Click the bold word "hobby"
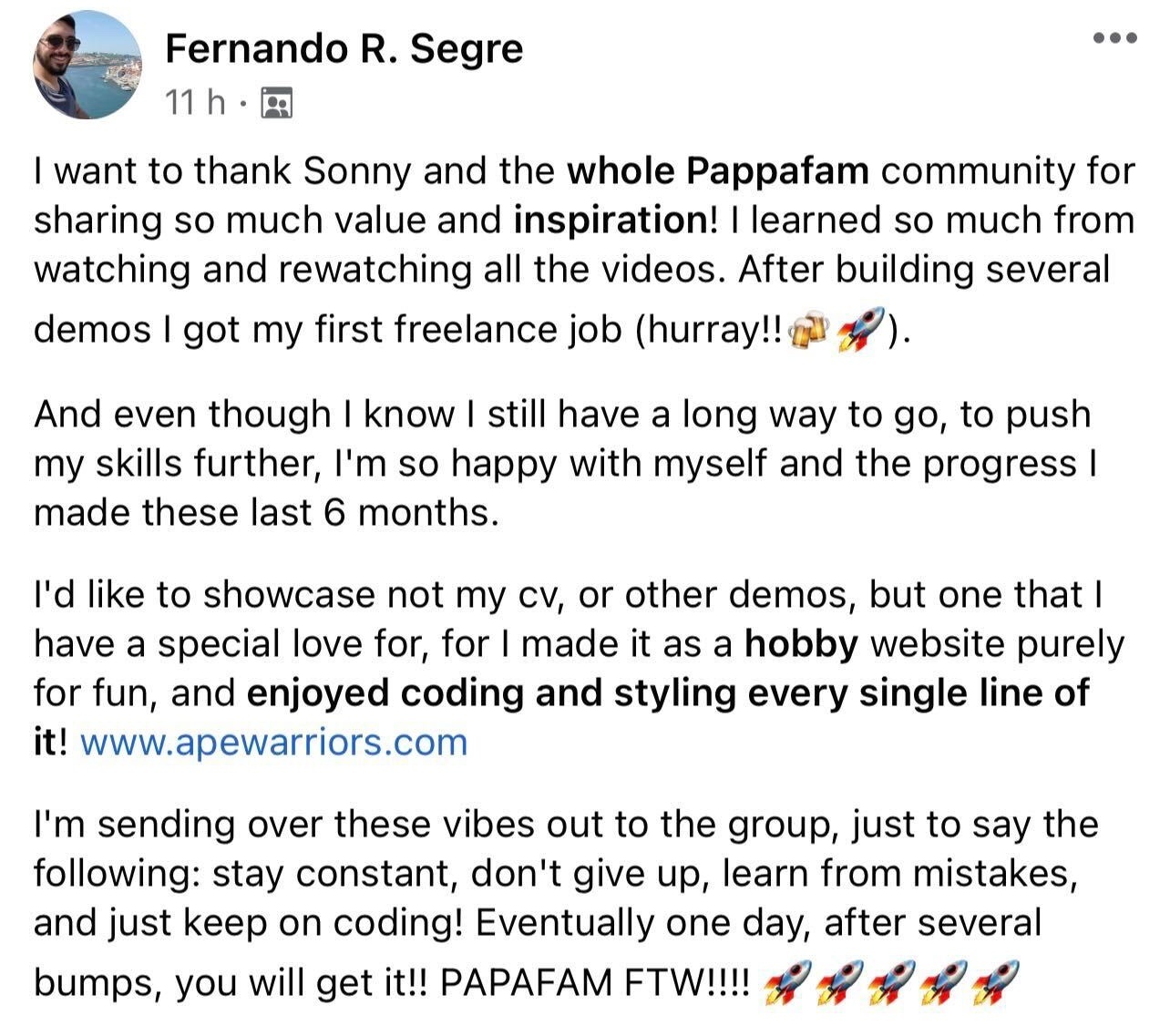This screenshot has height=1036, width=1170. [801, 644]
